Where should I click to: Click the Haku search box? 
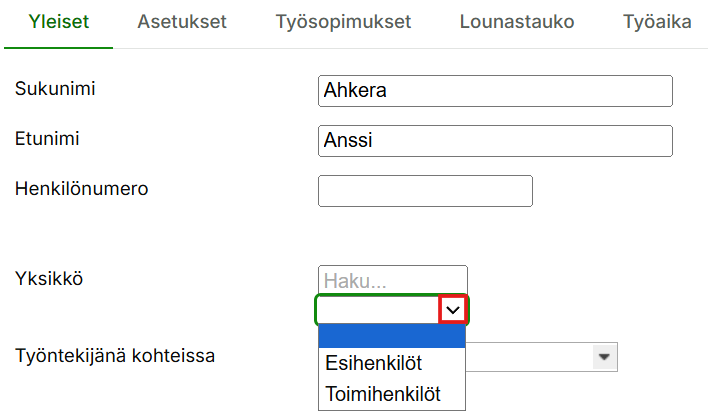click(x=392, y=280)
